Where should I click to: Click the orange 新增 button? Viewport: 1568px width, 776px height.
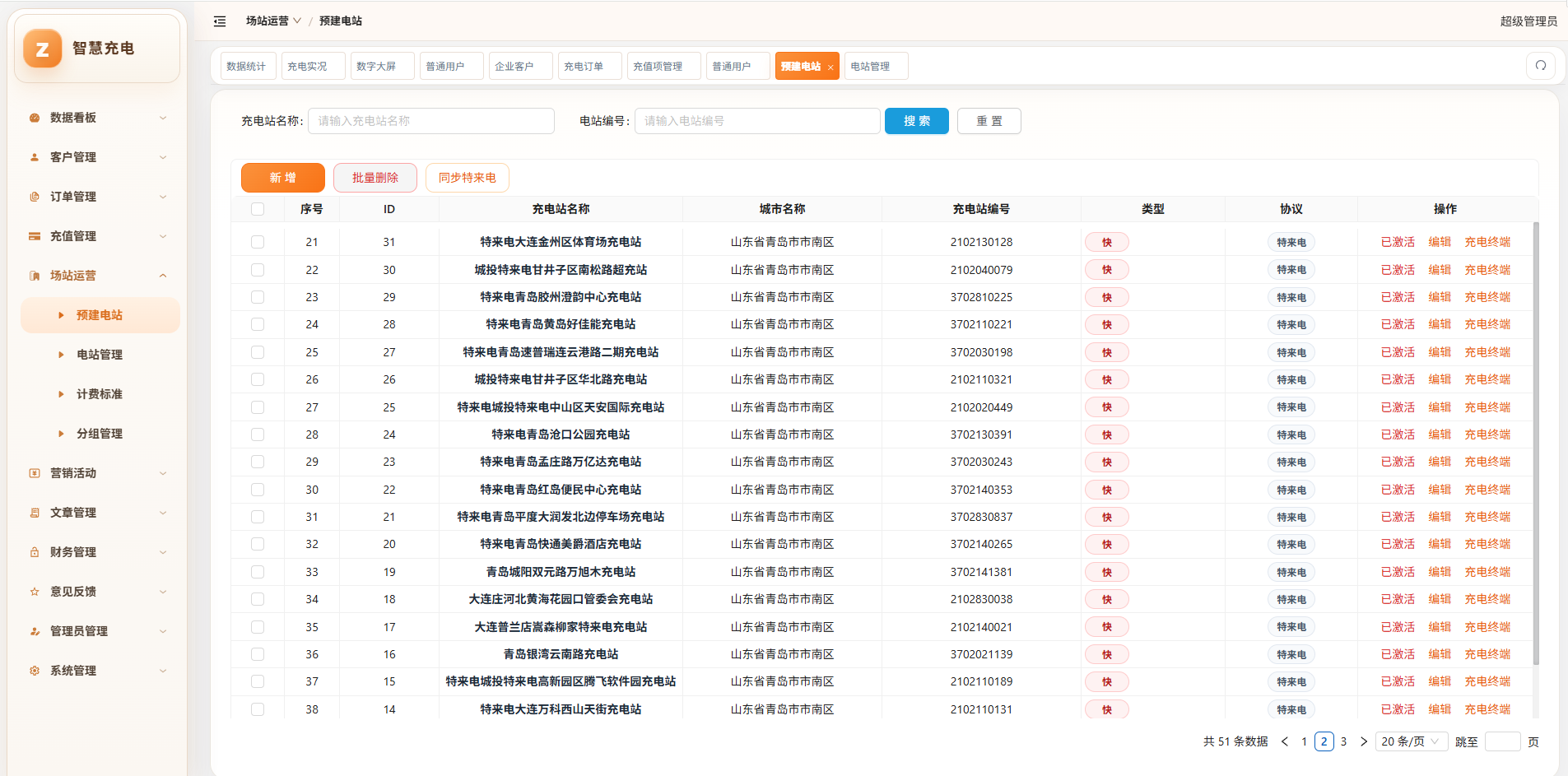pyautogui.click(x=283, y=178)
